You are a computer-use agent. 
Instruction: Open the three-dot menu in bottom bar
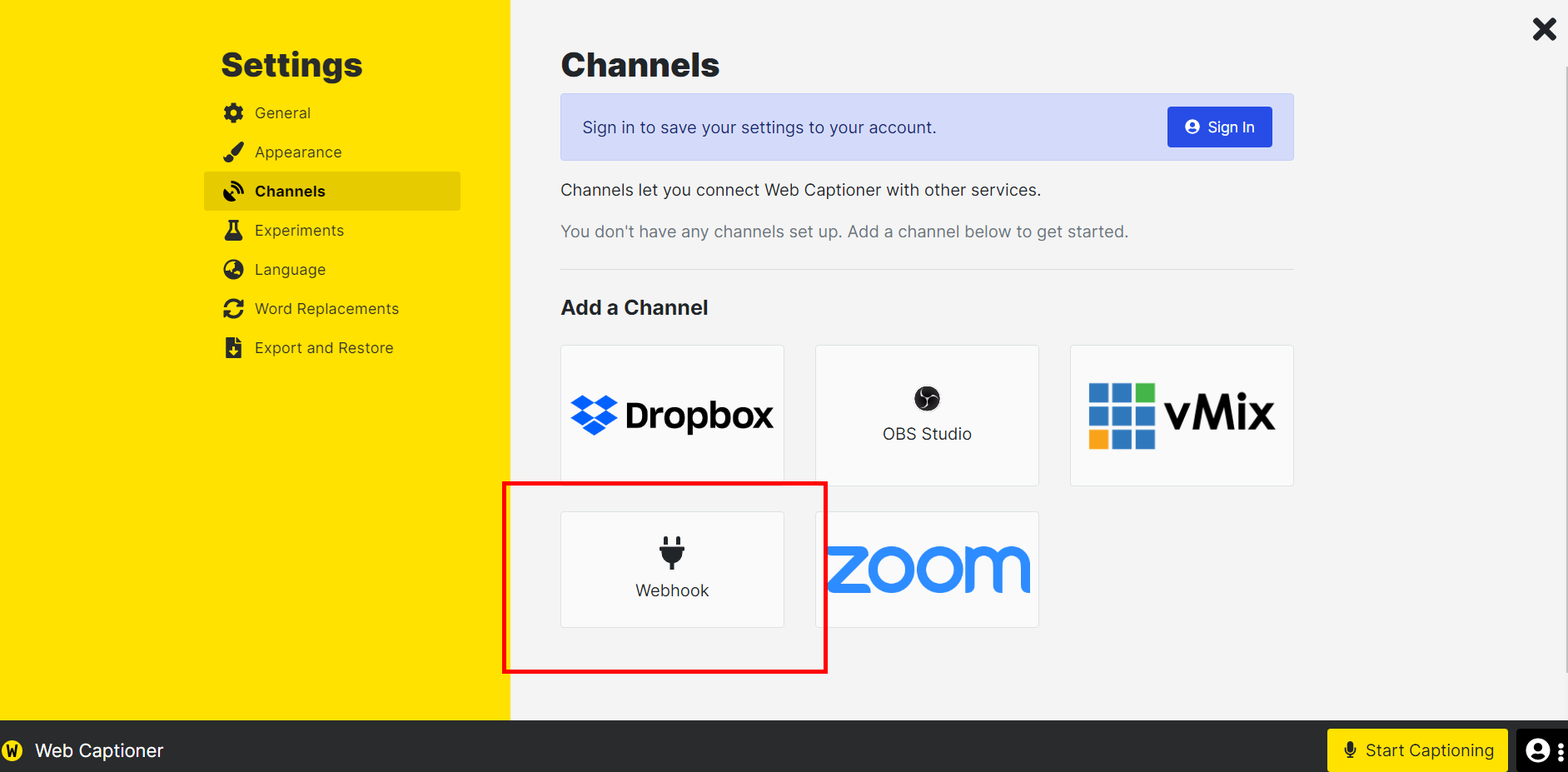(1561, 750)
